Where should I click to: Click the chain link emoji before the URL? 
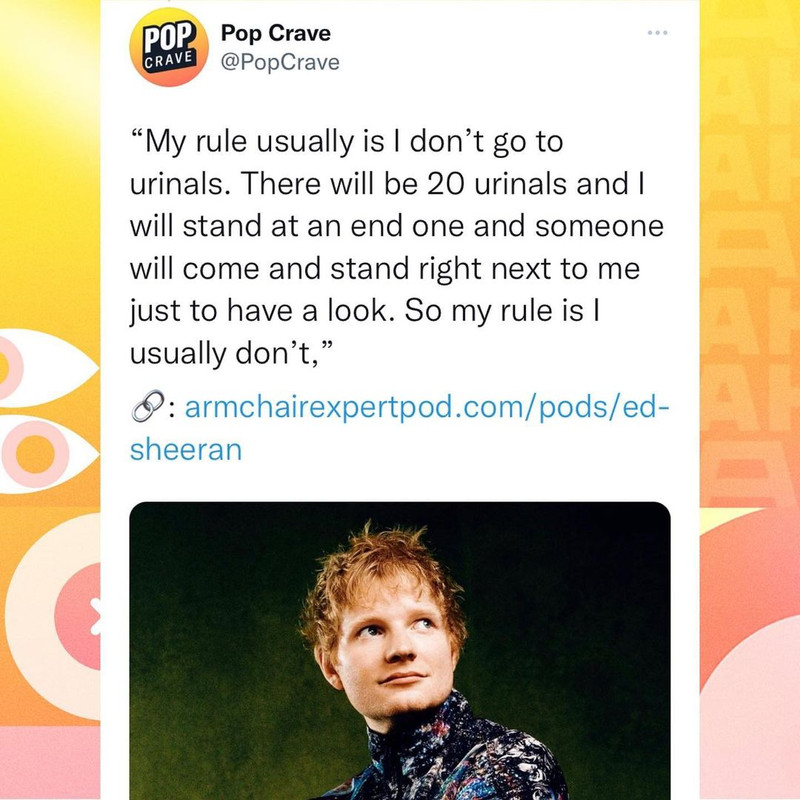(x=148, y=406)
